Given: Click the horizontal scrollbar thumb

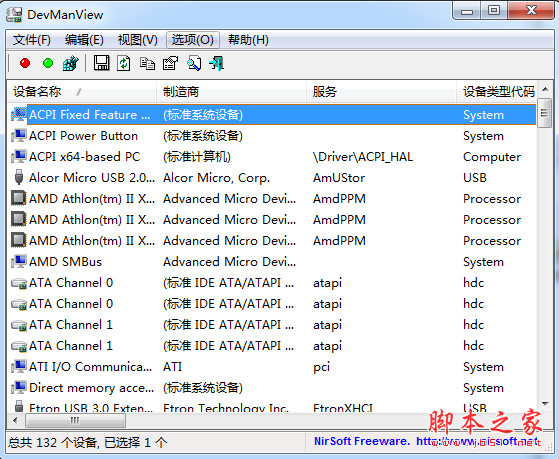Looking at the screenshot, I should 75,420.
